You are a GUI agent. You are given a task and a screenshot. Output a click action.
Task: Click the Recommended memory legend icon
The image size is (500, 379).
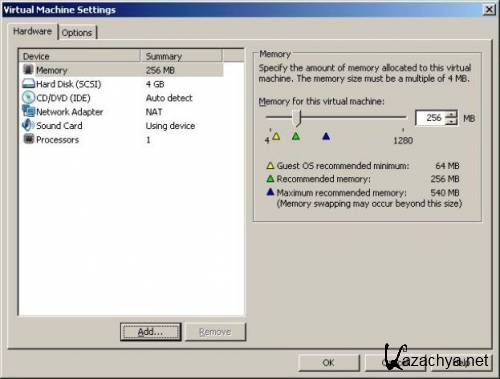click(x=270, y=179)
